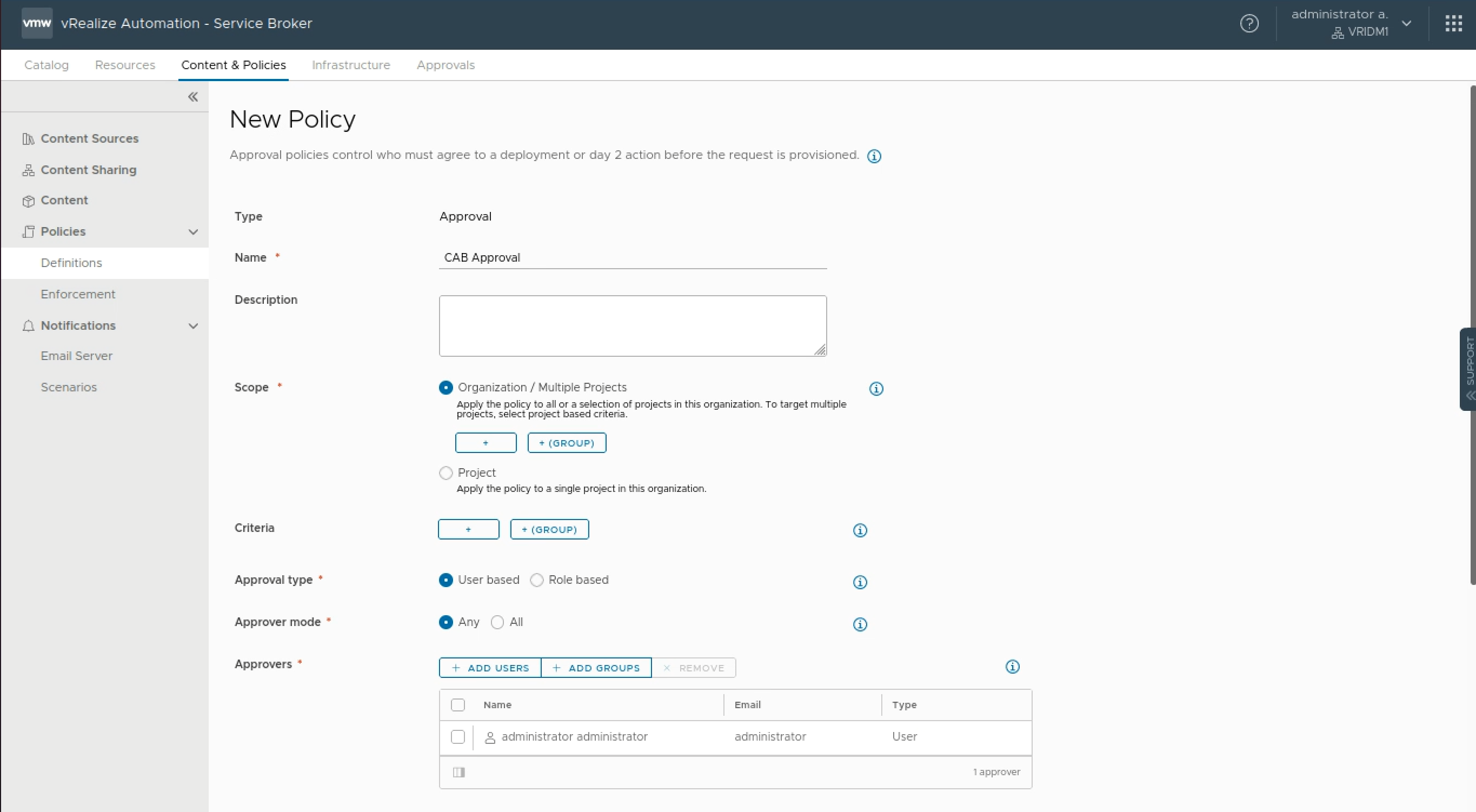Open the apps grid switcher icon
Screen dimensions: 1476x812
pyautogui.click(x=1453, y=23)
